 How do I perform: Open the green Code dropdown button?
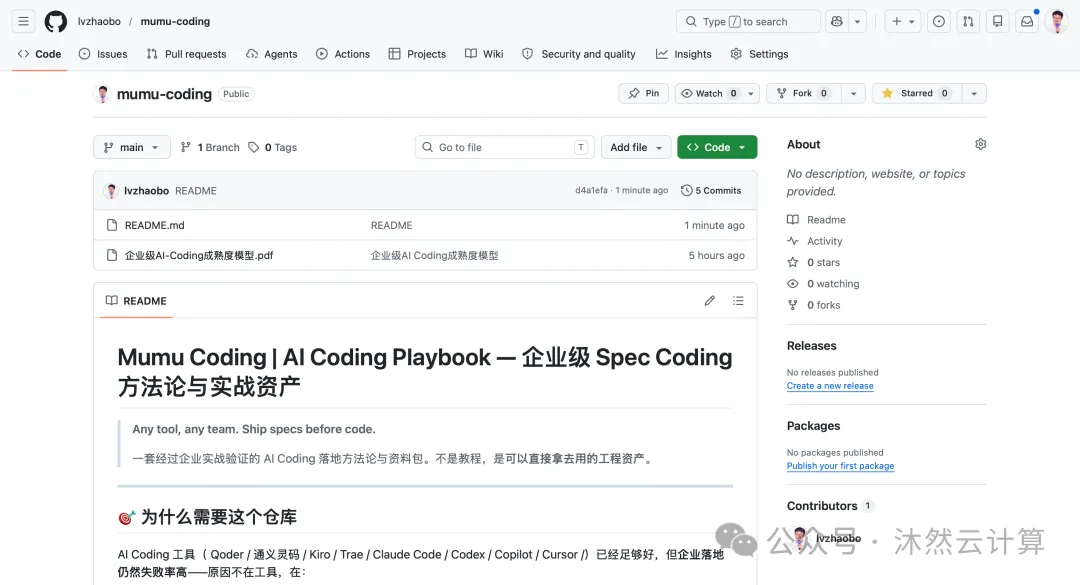click(x=717, y=147)
